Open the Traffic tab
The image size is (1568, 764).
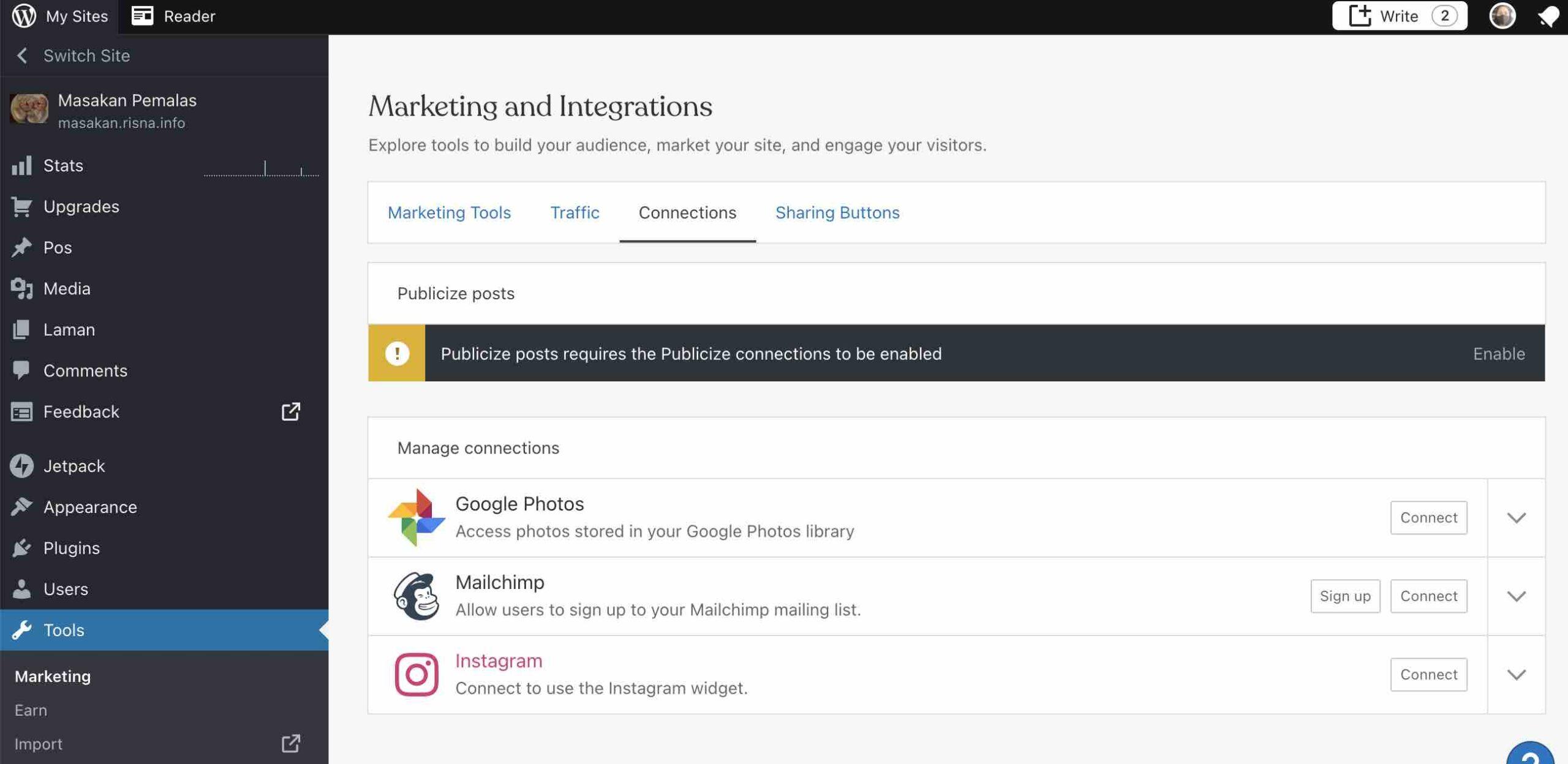[575, 212]
